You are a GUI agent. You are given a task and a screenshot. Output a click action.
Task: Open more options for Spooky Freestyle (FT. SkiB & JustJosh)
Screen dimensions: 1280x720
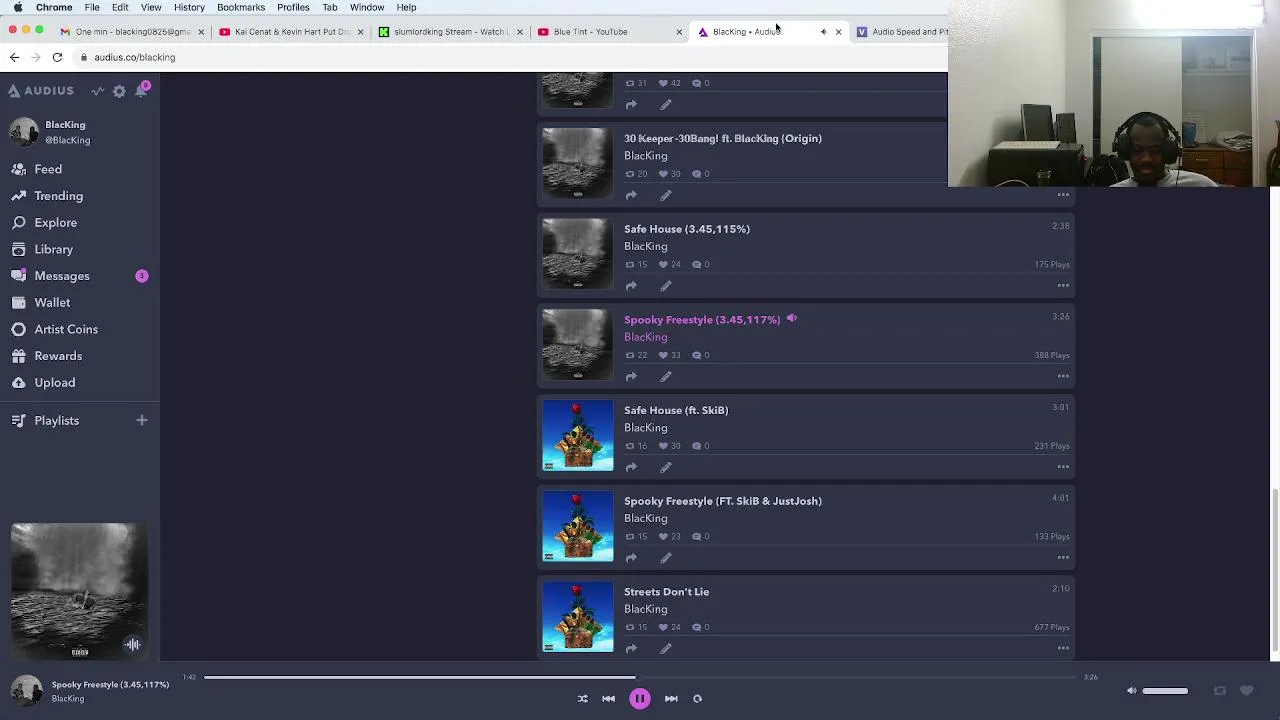(x=1063, y=558)
